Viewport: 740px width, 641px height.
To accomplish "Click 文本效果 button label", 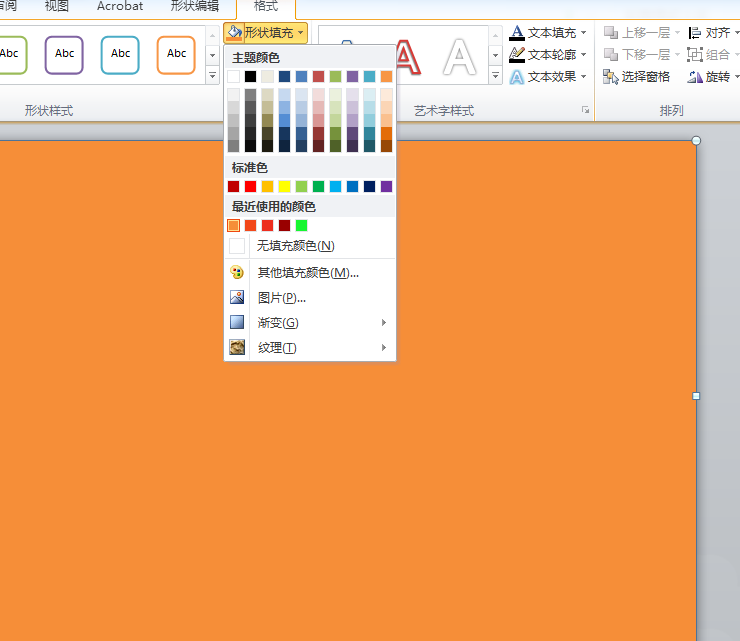I will 552,77.
